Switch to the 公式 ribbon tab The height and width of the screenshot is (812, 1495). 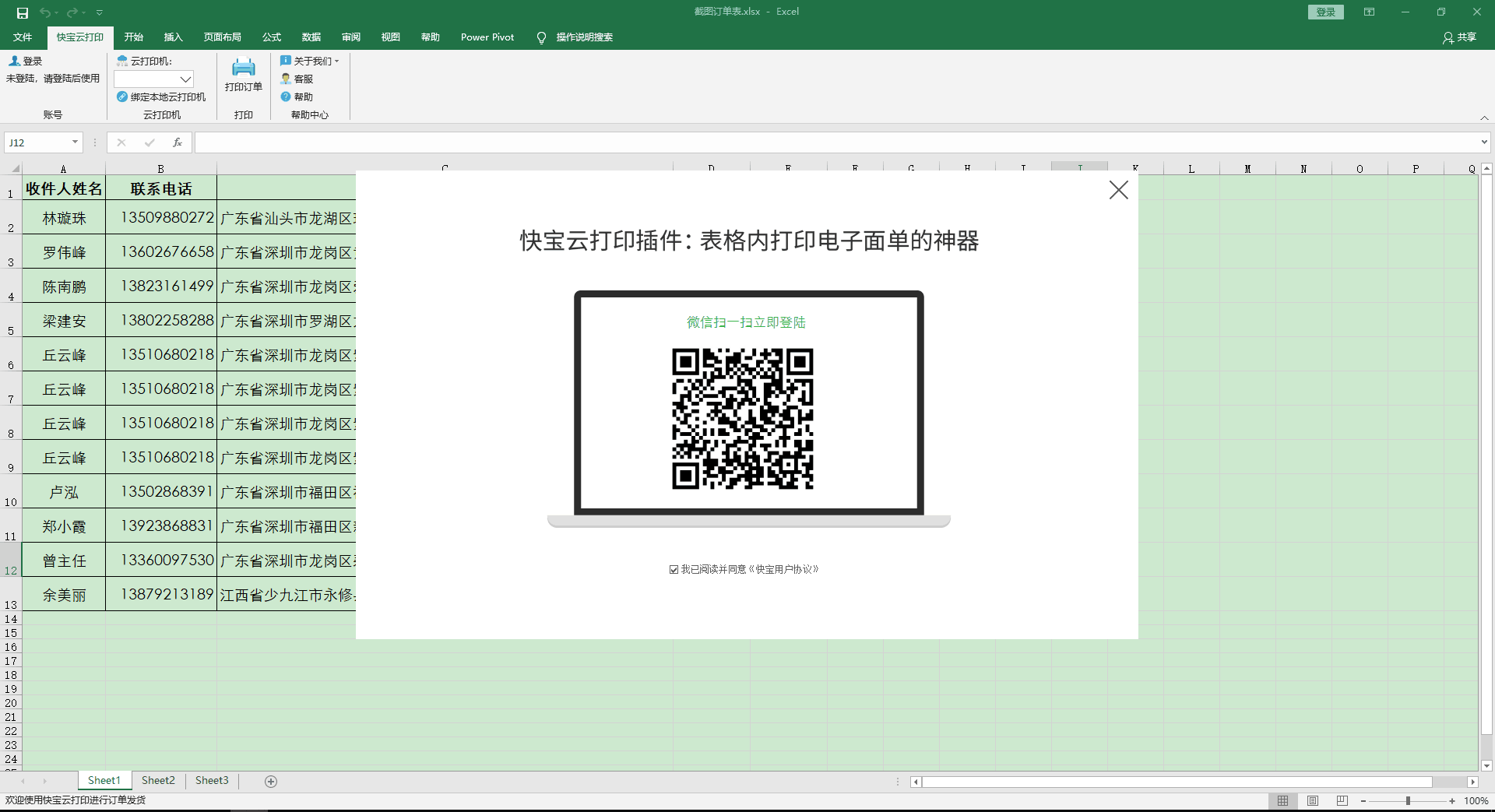[x=272, y=37]
